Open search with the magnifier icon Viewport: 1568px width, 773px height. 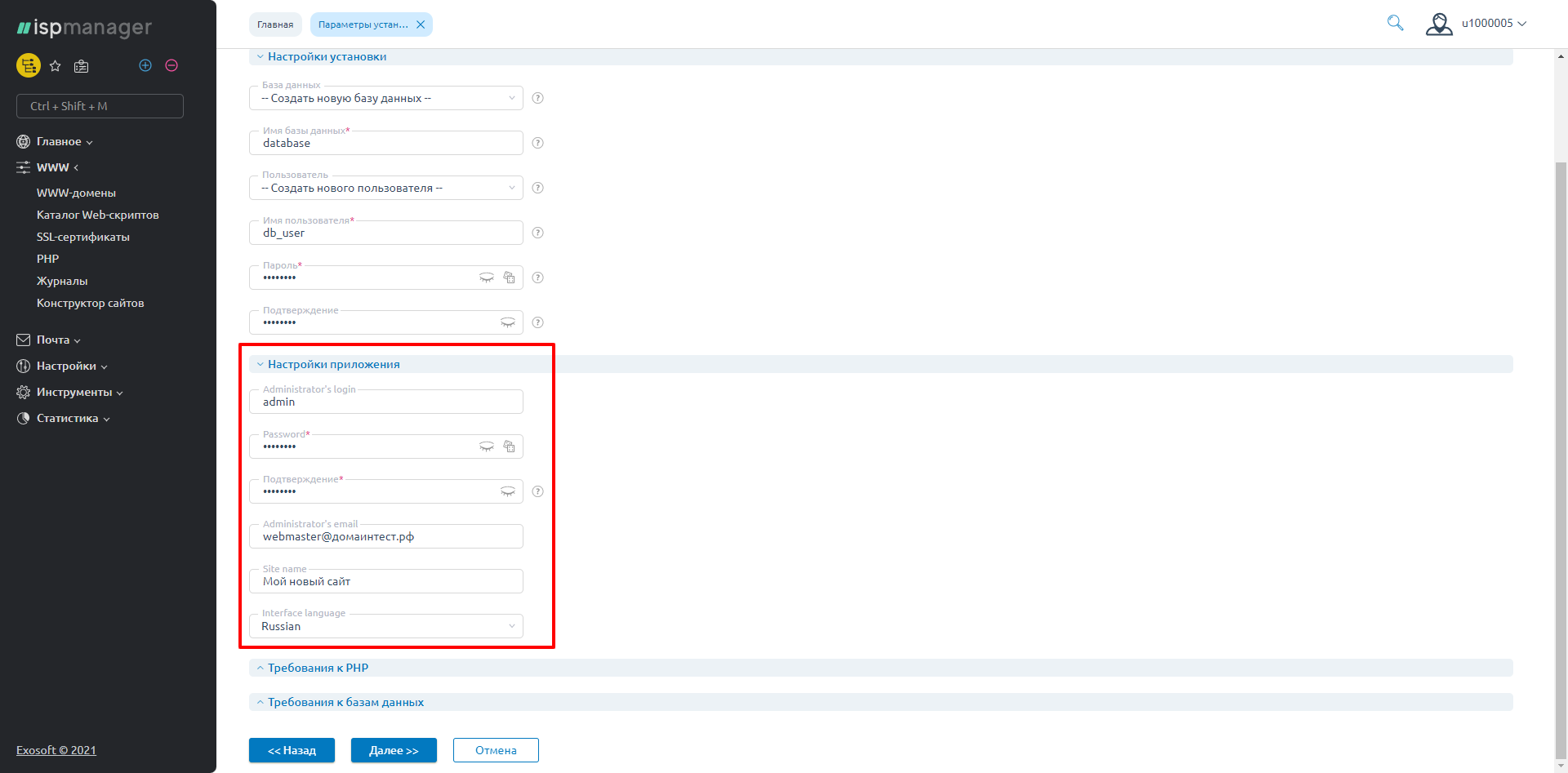pyautogui.click(x=1395, y=24)
